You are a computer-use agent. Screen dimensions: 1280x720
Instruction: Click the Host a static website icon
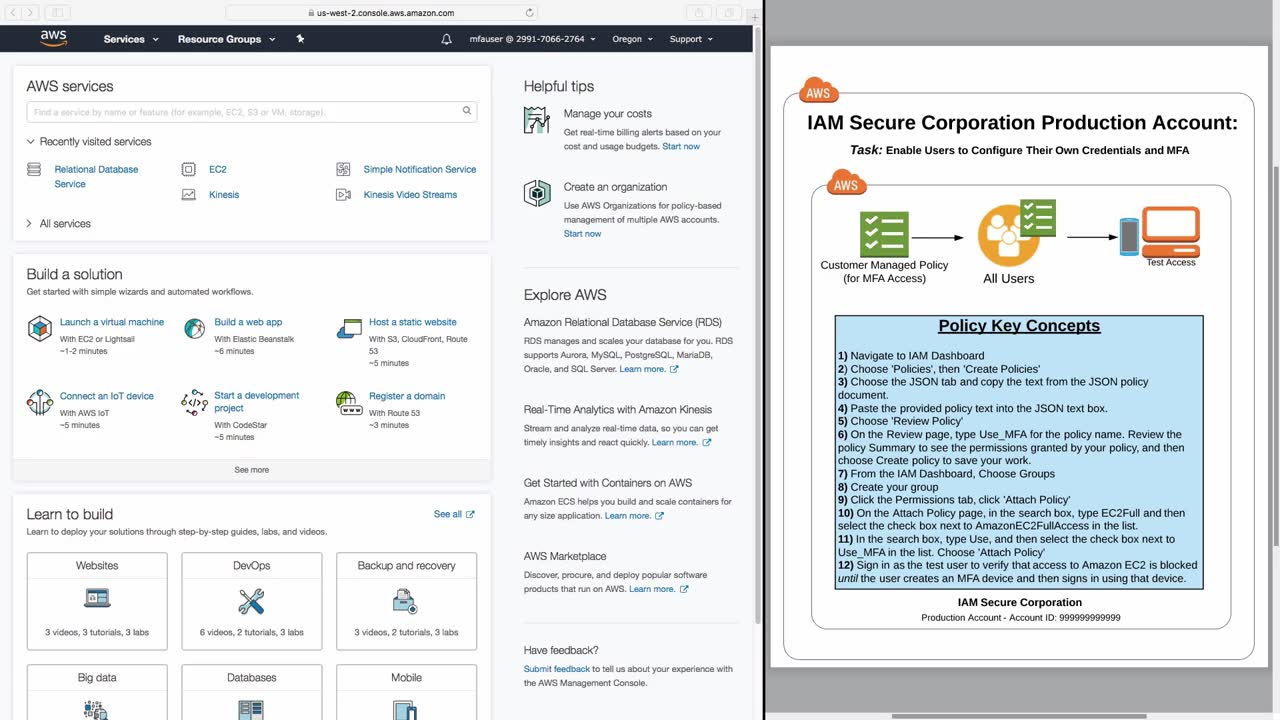pos(349,328)
